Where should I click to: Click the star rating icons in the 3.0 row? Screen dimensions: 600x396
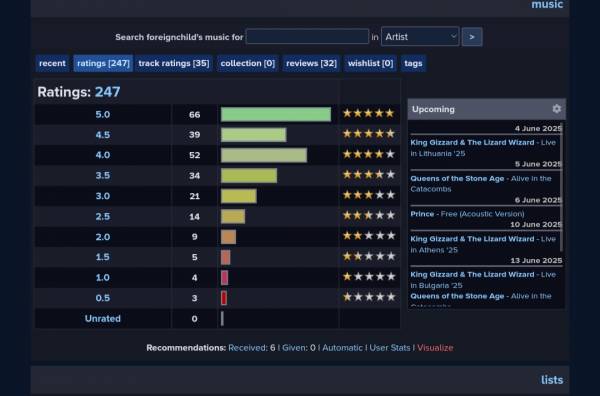[x=368, y=195]
